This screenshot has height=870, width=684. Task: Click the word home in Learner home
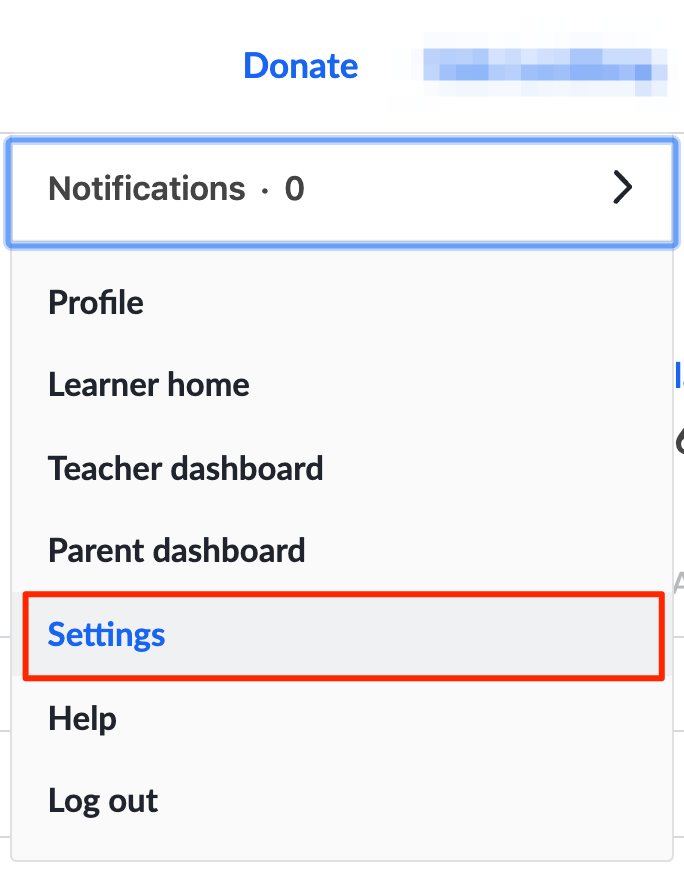[x=208, y=385]
